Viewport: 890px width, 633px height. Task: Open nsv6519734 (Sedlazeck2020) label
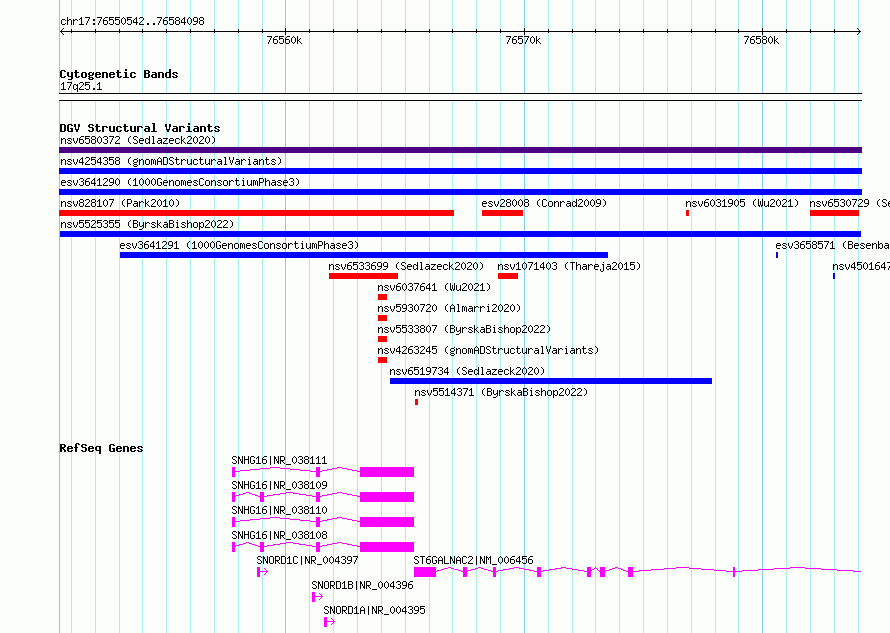tap(467, 371)
